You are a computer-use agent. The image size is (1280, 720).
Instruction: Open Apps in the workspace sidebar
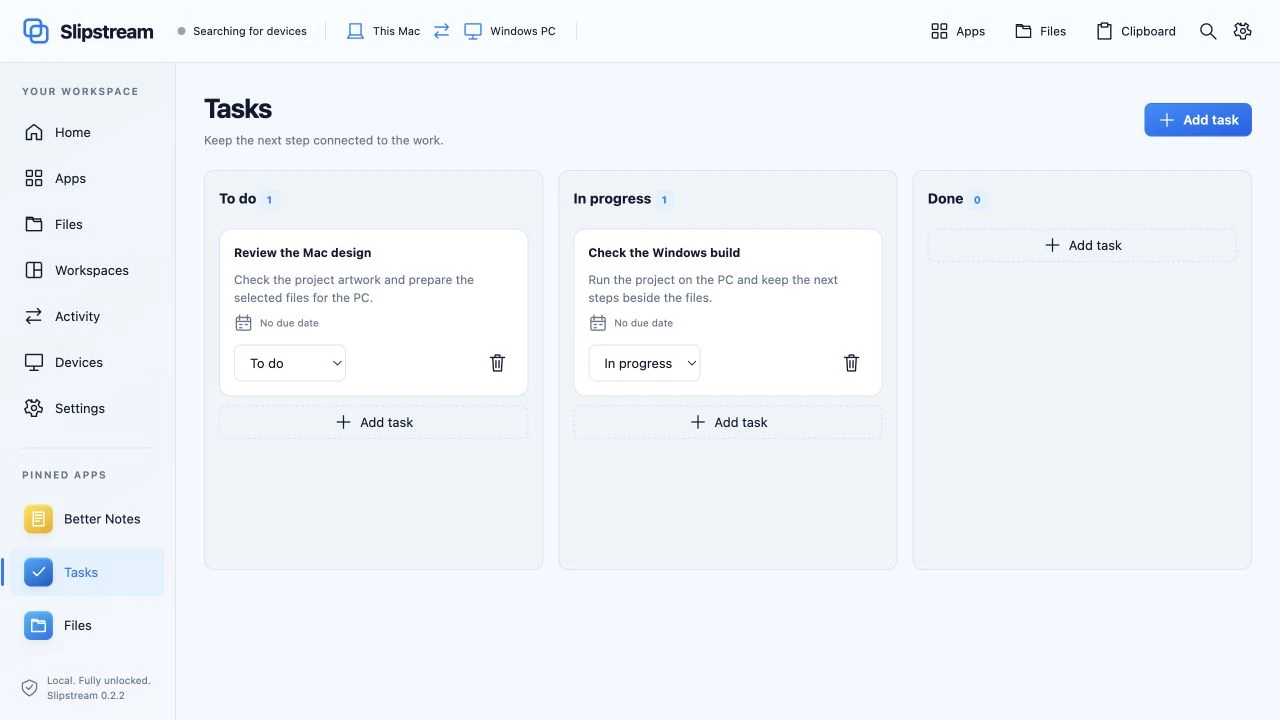pyautogui.click(x=88, y=178)
